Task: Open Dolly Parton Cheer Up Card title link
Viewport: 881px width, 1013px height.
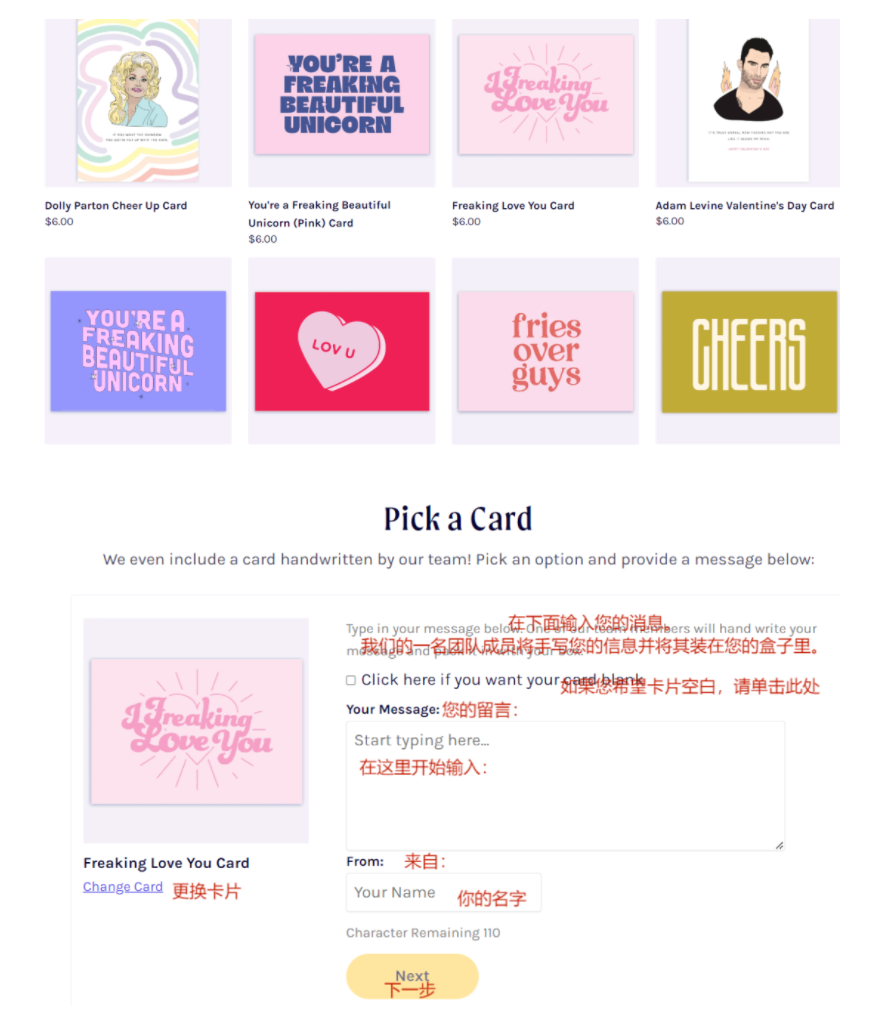Action: coord(116,205)
